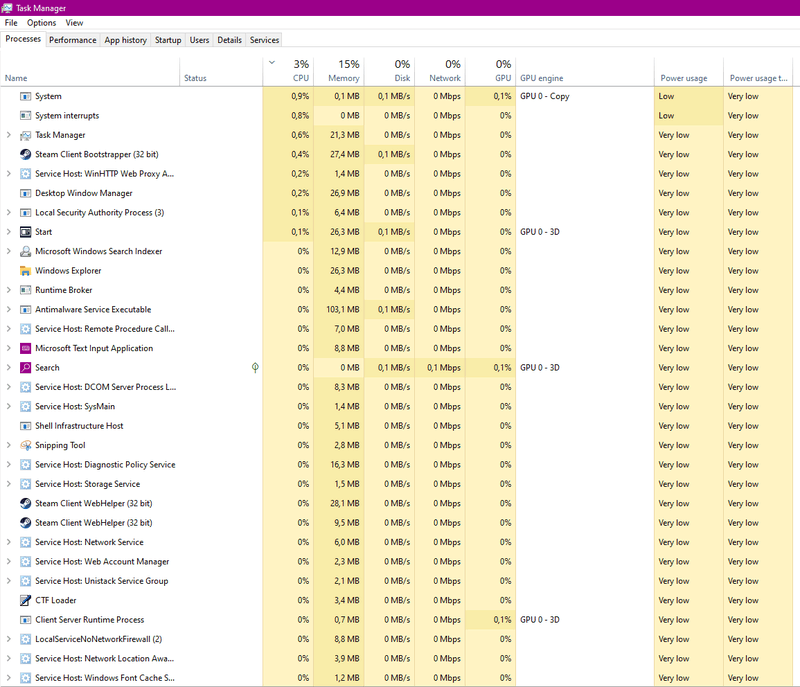Click the CTF Loader pen icon
This screenshot has height=687, width=800.
26,600
